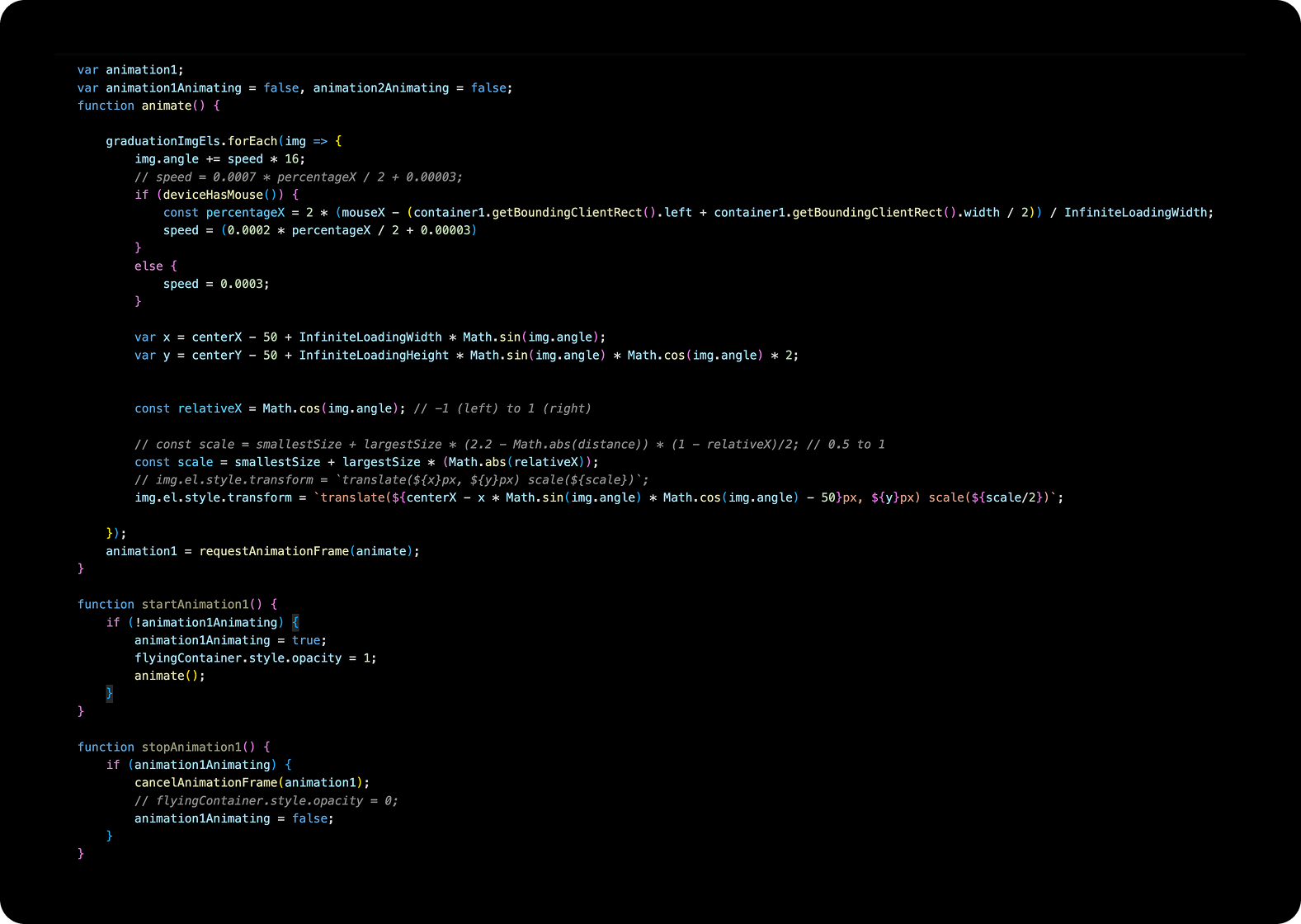Click the stopAnimation1 function name
The width and height of the screenshot is (1301, 924).
191,747
